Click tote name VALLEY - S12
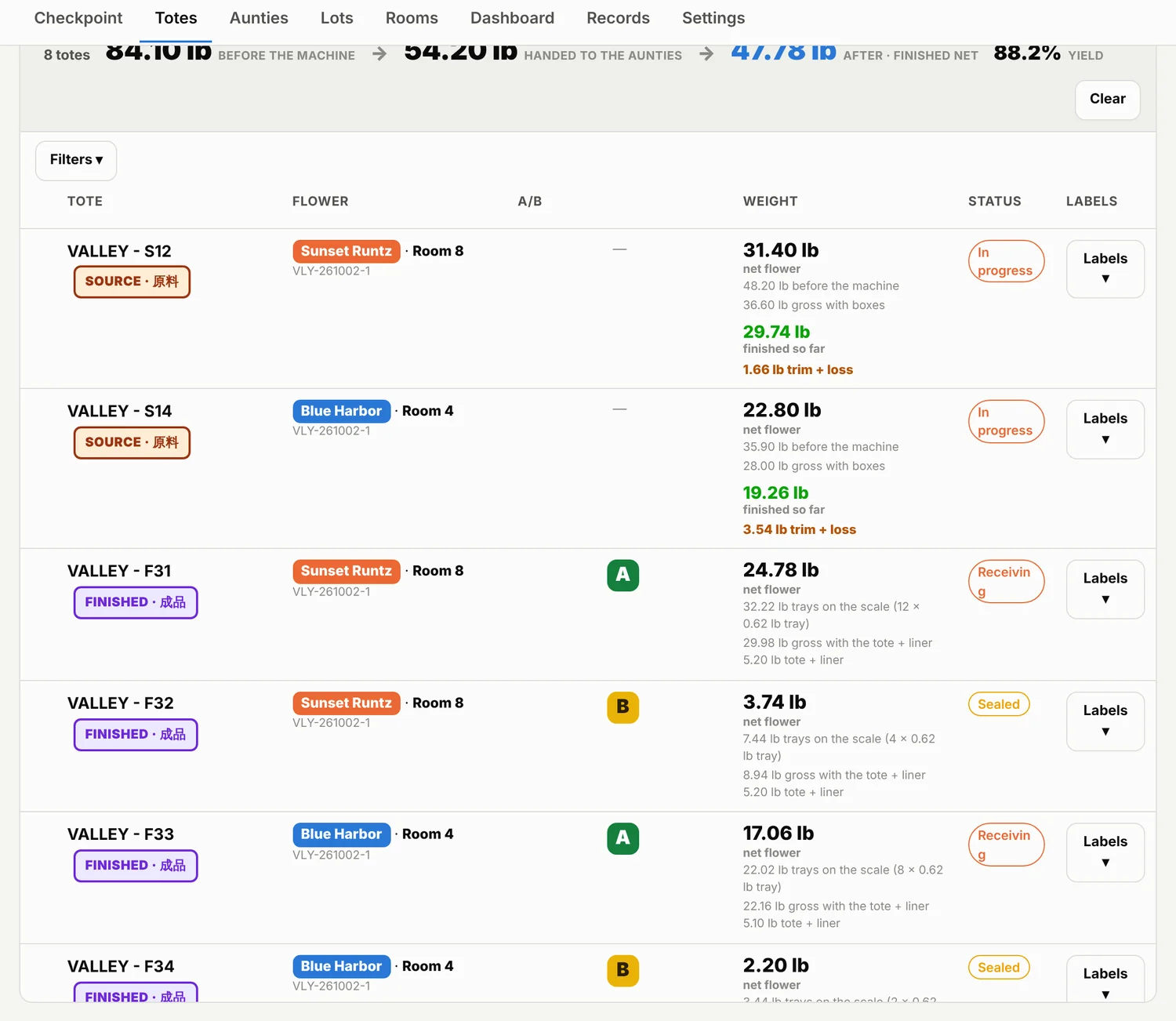 (x=119, y=252)
